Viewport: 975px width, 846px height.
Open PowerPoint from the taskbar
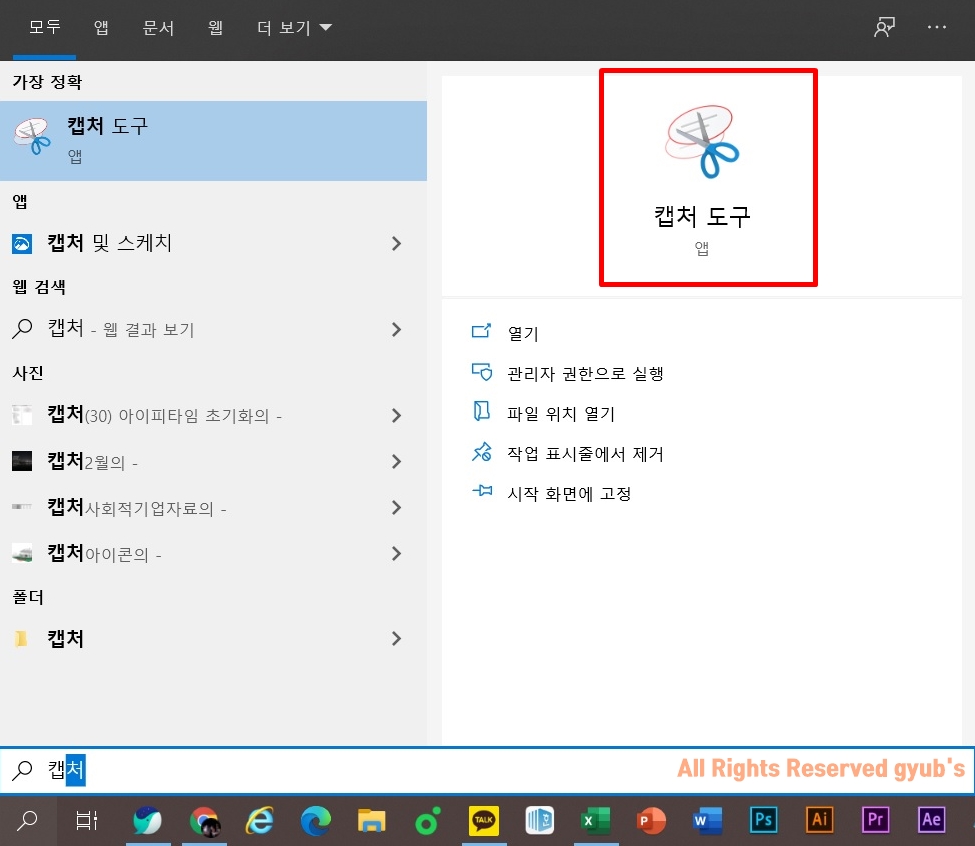click(x=652, y=821)
